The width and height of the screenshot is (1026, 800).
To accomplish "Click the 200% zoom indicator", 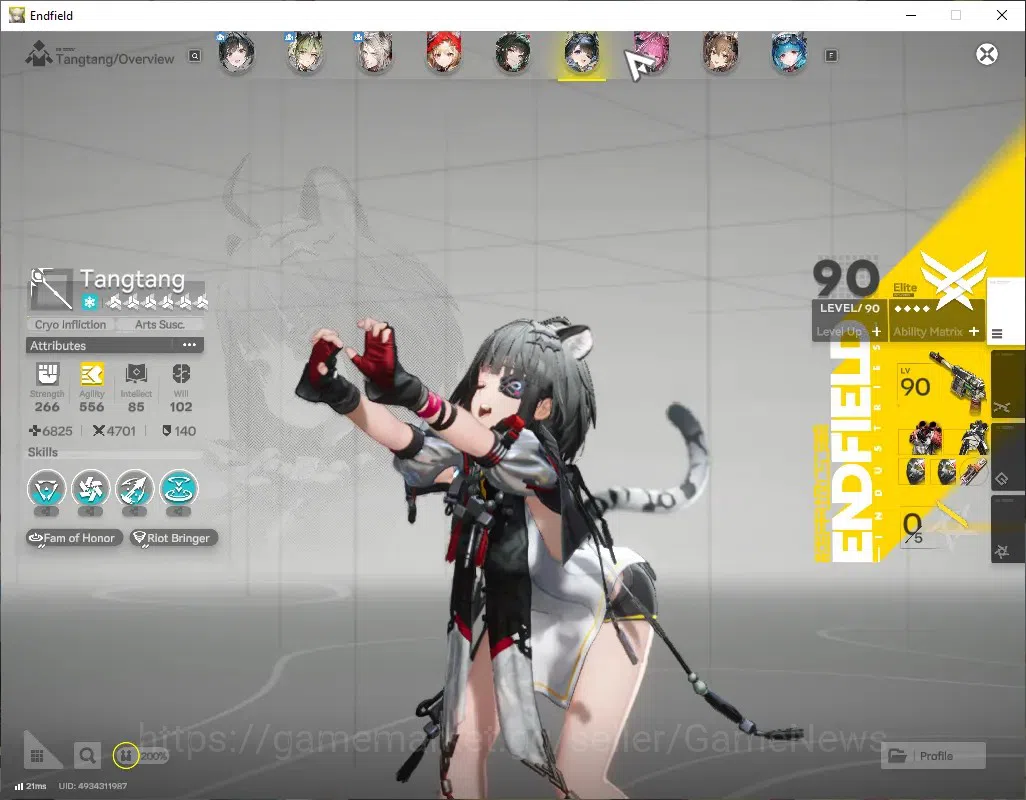I will (x=154, y=756).
